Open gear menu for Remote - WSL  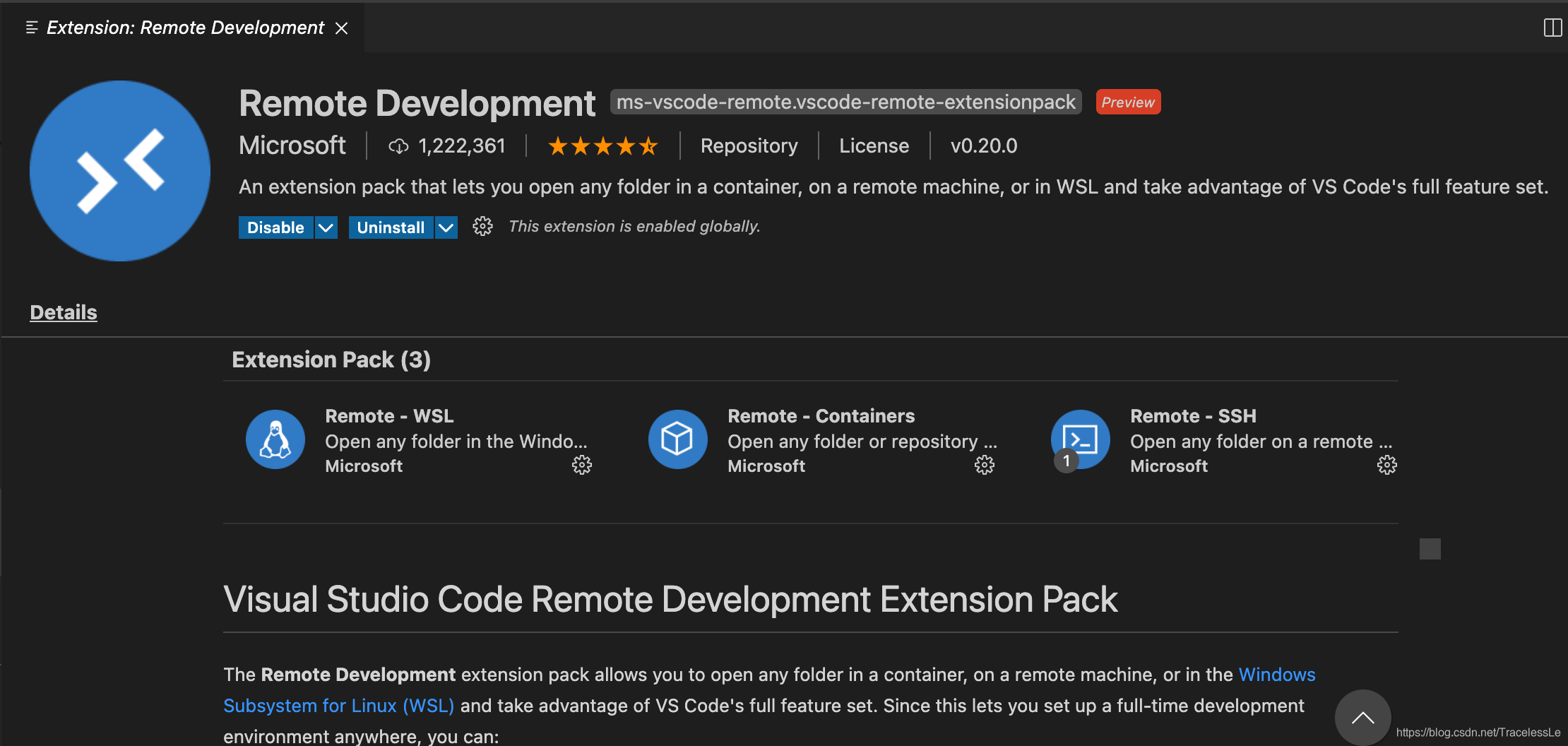[582, 465]
